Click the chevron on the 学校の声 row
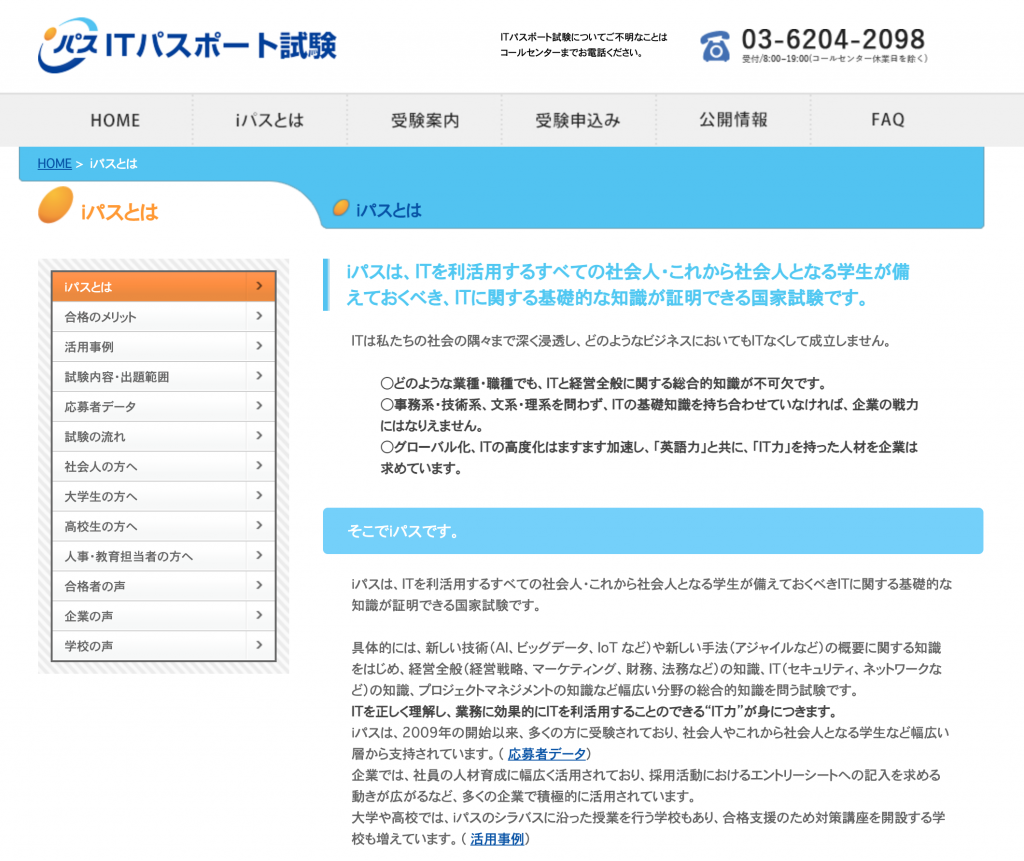This screenshot has width=1024, height=861. [259, 645]
